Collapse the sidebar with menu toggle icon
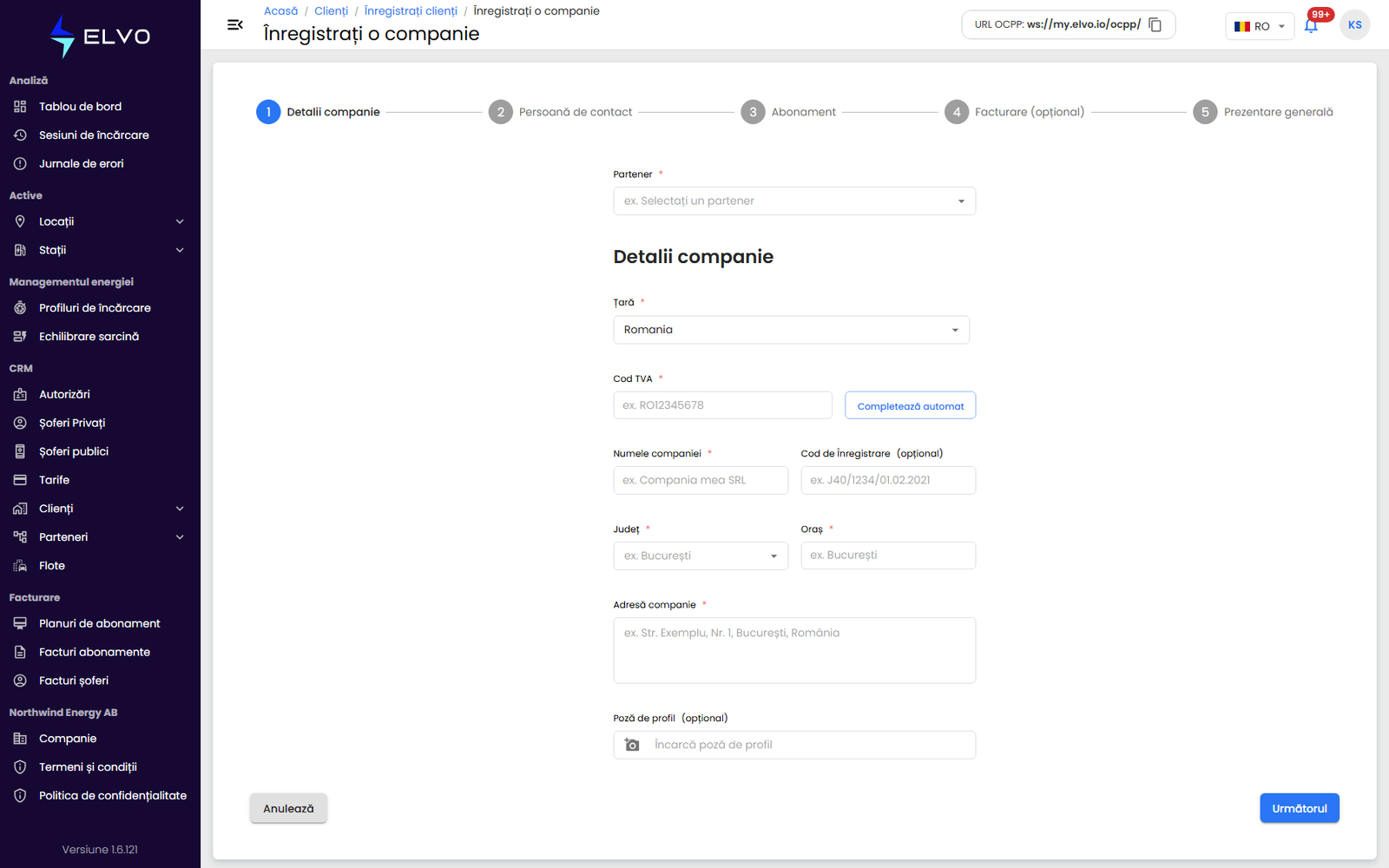The image size is (1389, 868). tap(234, 24)
